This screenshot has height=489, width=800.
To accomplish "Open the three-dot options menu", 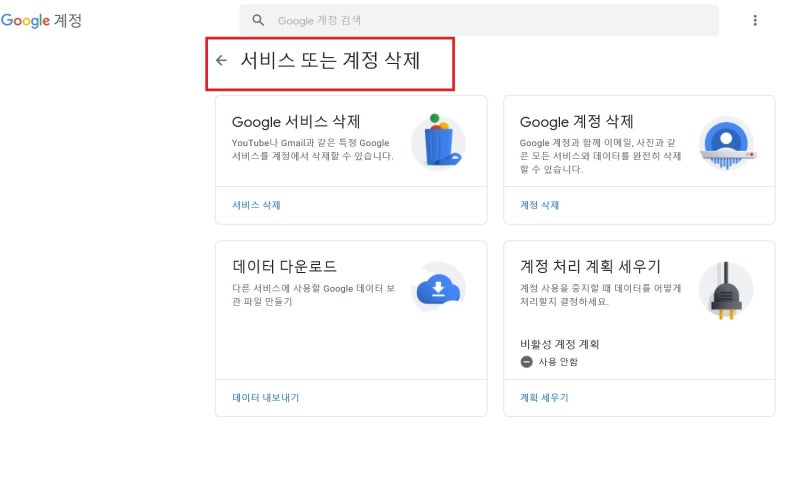I will coord(755,20).
